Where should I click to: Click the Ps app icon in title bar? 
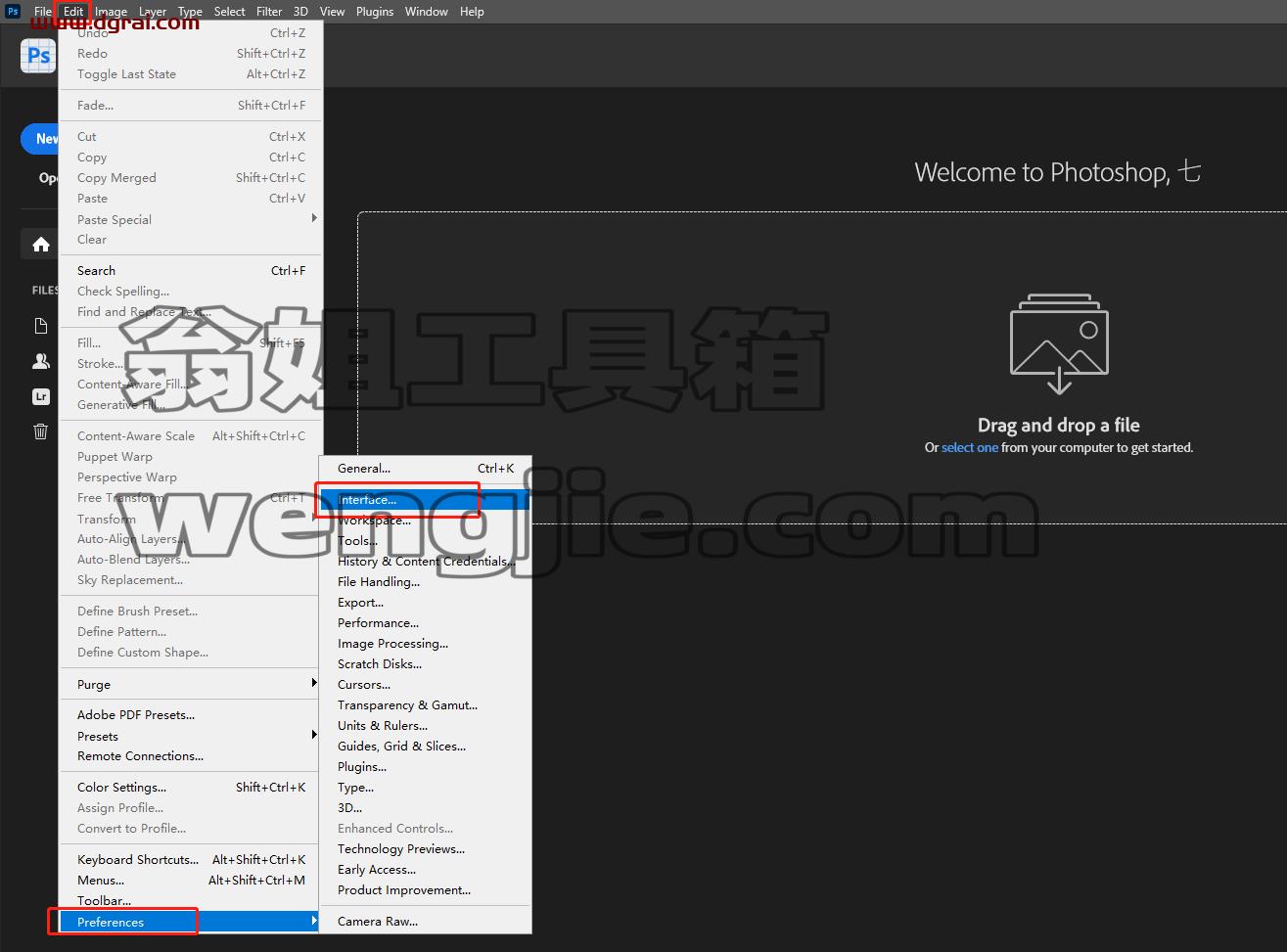pyautogui.click(x=13, y=12)
